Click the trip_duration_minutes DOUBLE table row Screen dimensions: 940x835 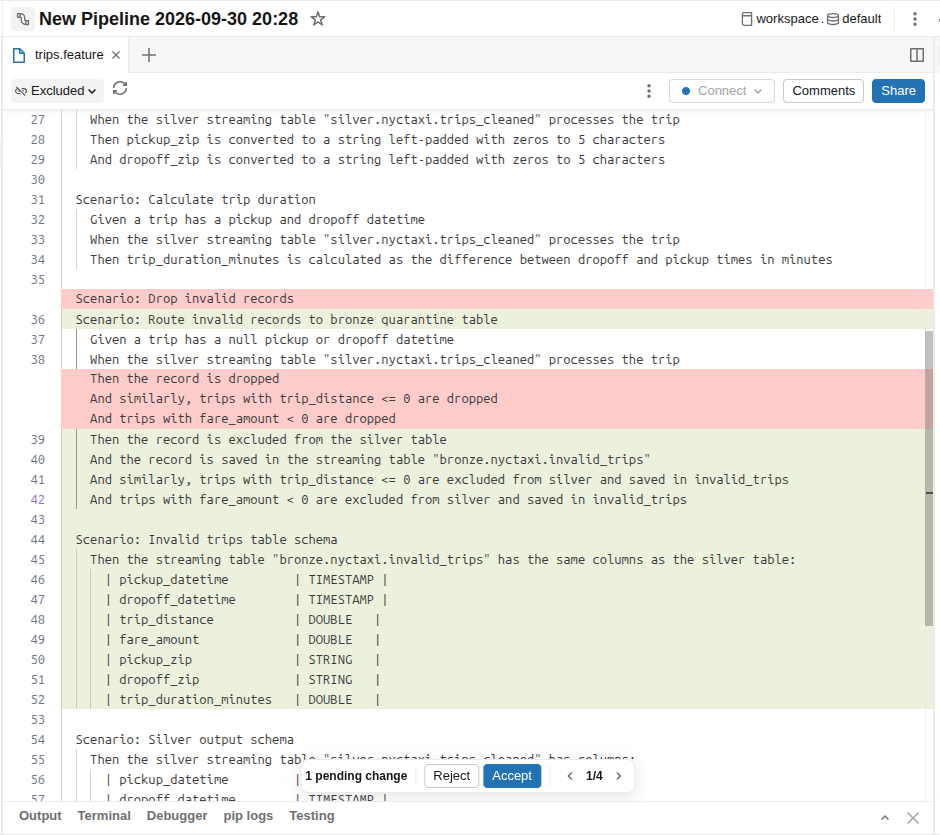pos(243,700)
